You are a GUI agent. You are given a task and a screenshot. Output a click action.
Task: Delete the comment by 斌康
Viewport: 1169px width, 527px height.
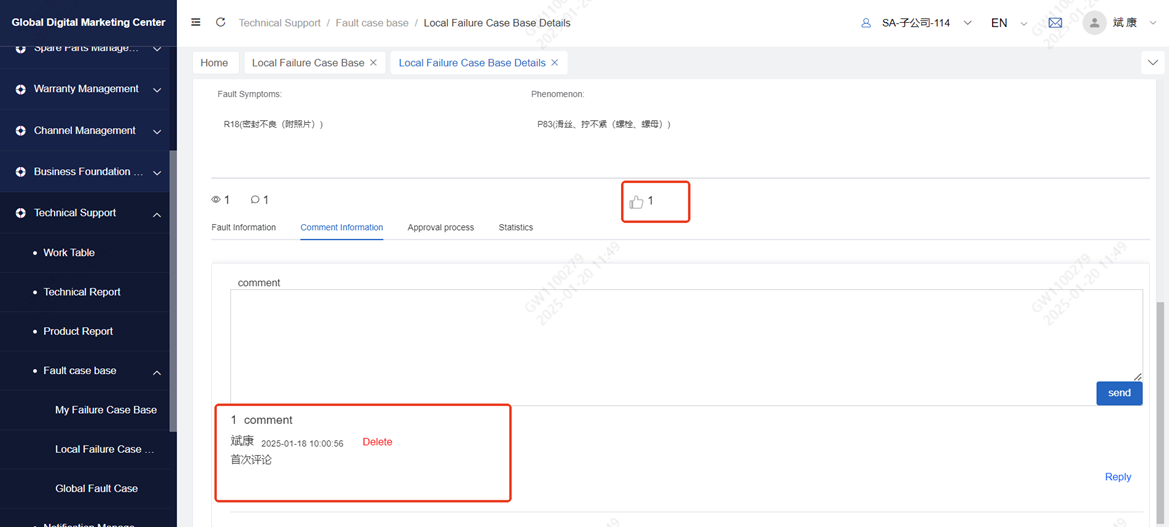click(x=377, y=442)
